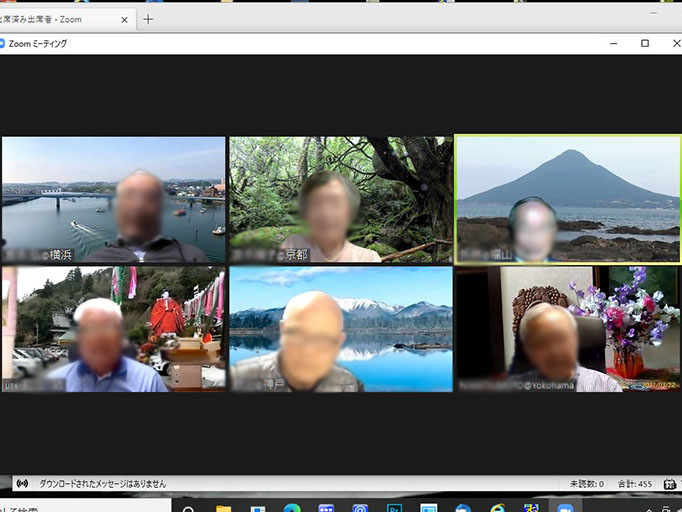
Task: Click the 未読数 unread counter in status bar
Action: pos(586,484)
